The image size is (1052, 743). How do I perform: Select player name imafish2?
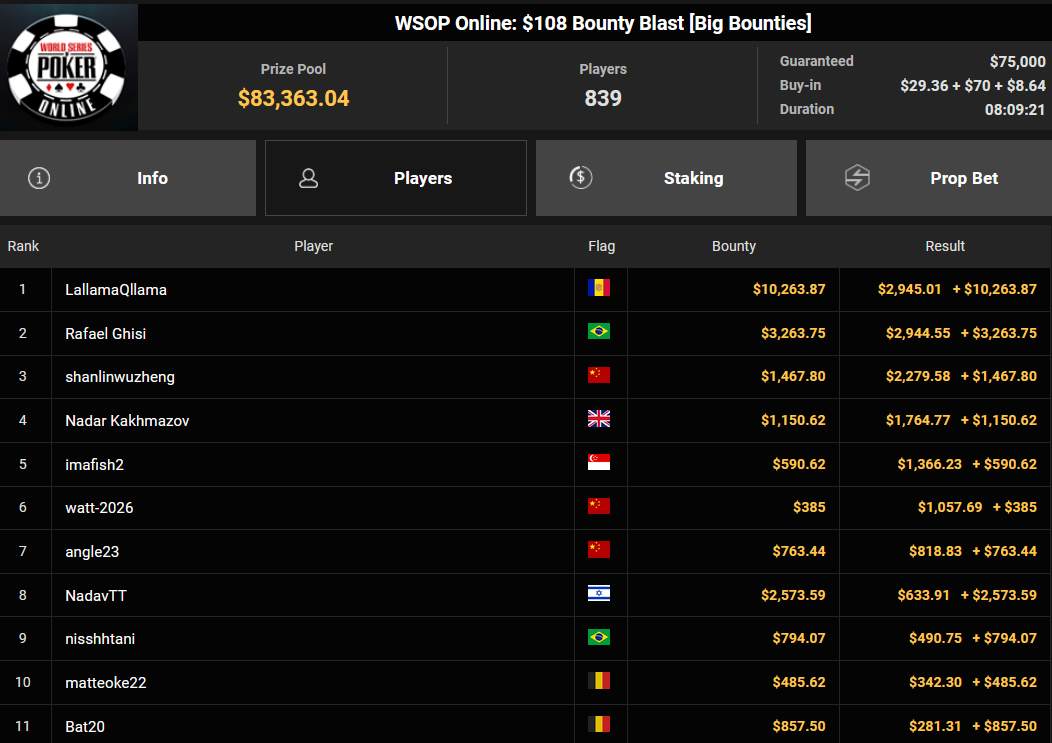tap(95, 464)
